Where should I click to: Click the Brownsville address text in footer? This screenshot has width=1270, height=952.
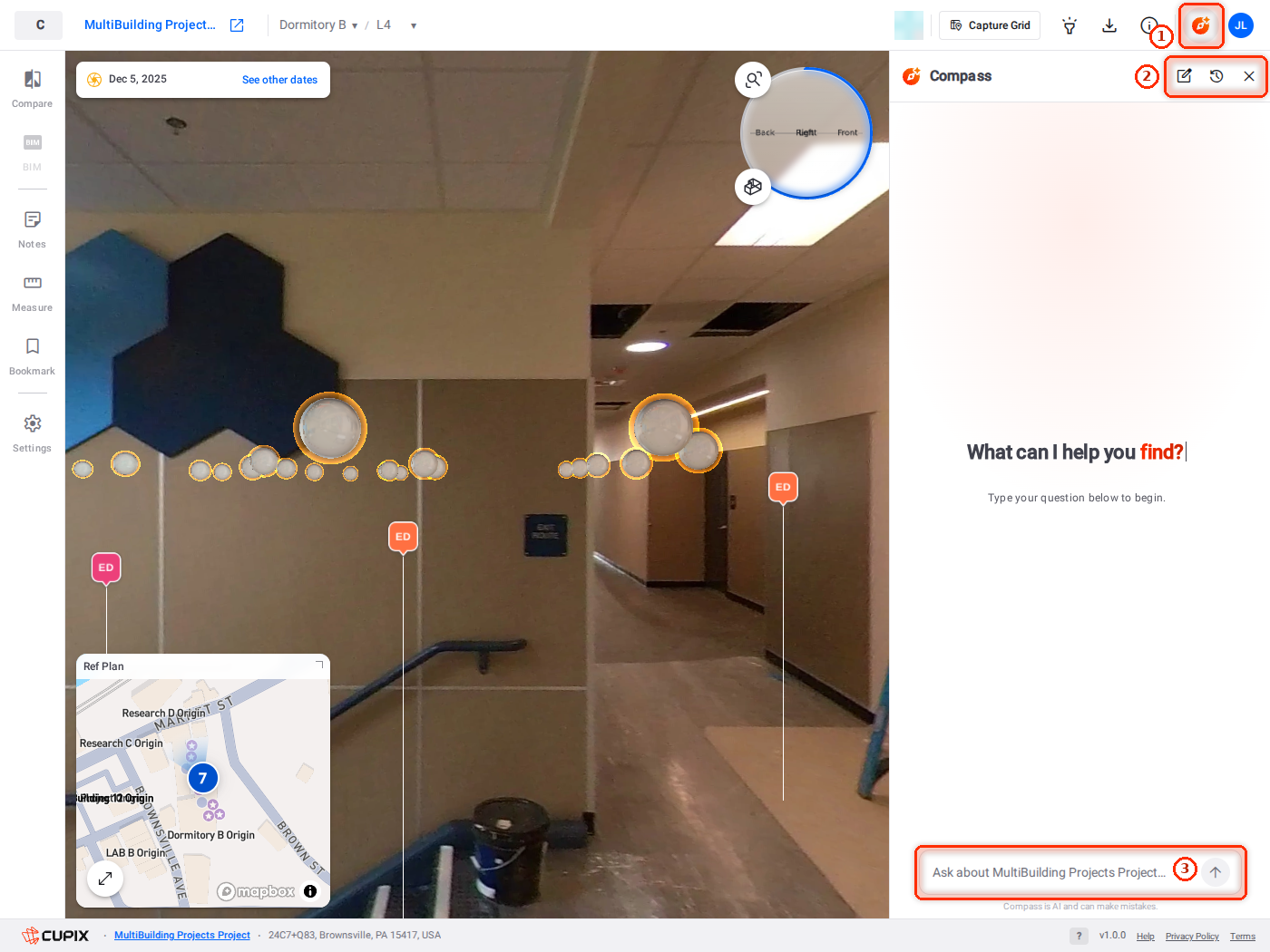click(x=355, y=936)
